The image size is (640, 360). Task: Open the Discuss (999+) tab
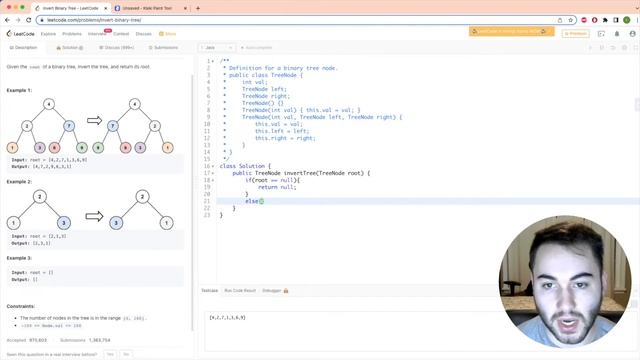(x=117, y=48)
